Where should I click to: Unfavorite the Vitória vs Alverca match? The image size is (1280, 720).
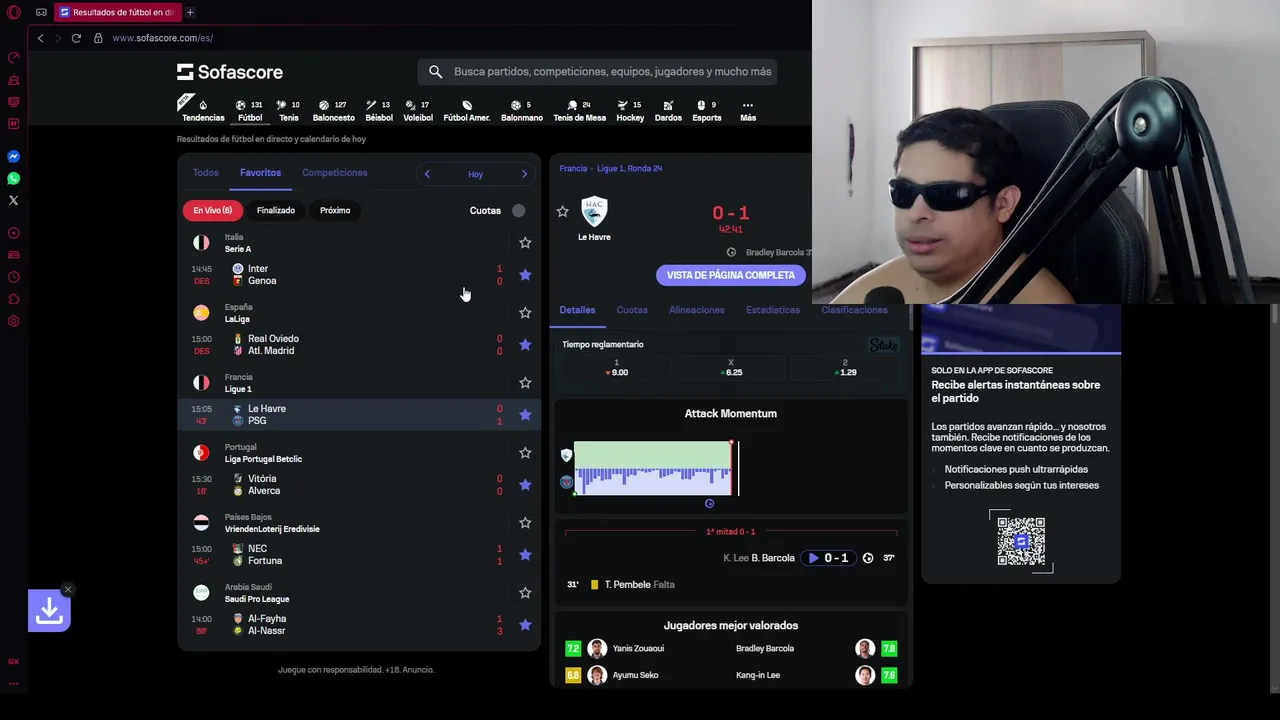(x=525, y=485)
